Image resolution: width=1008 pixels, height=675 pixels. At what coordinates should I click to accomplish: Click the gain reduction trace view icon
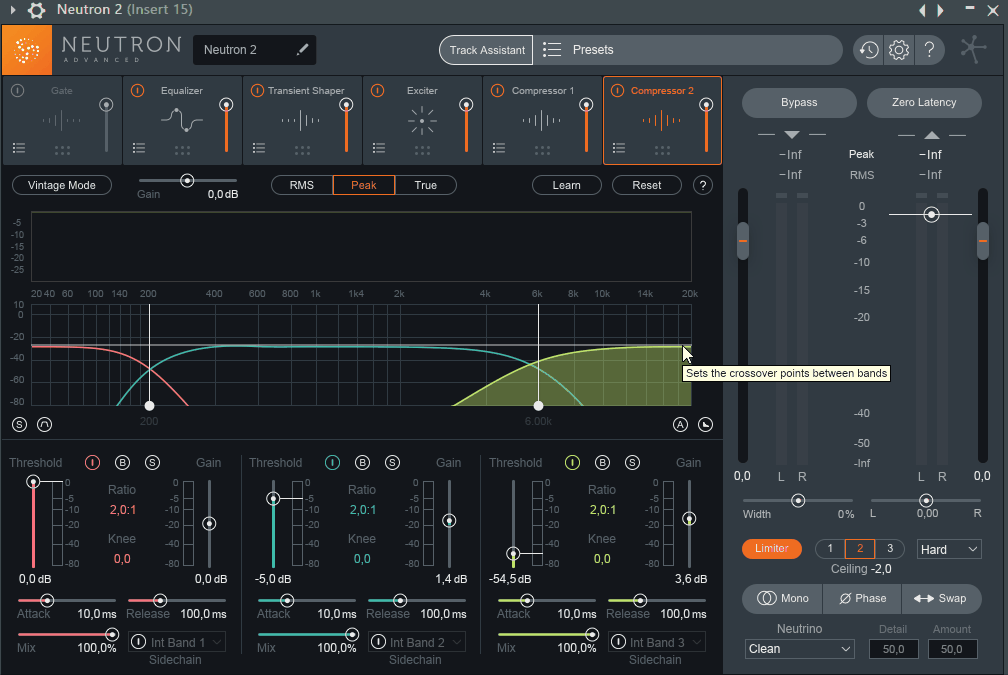tap(705, 424)
